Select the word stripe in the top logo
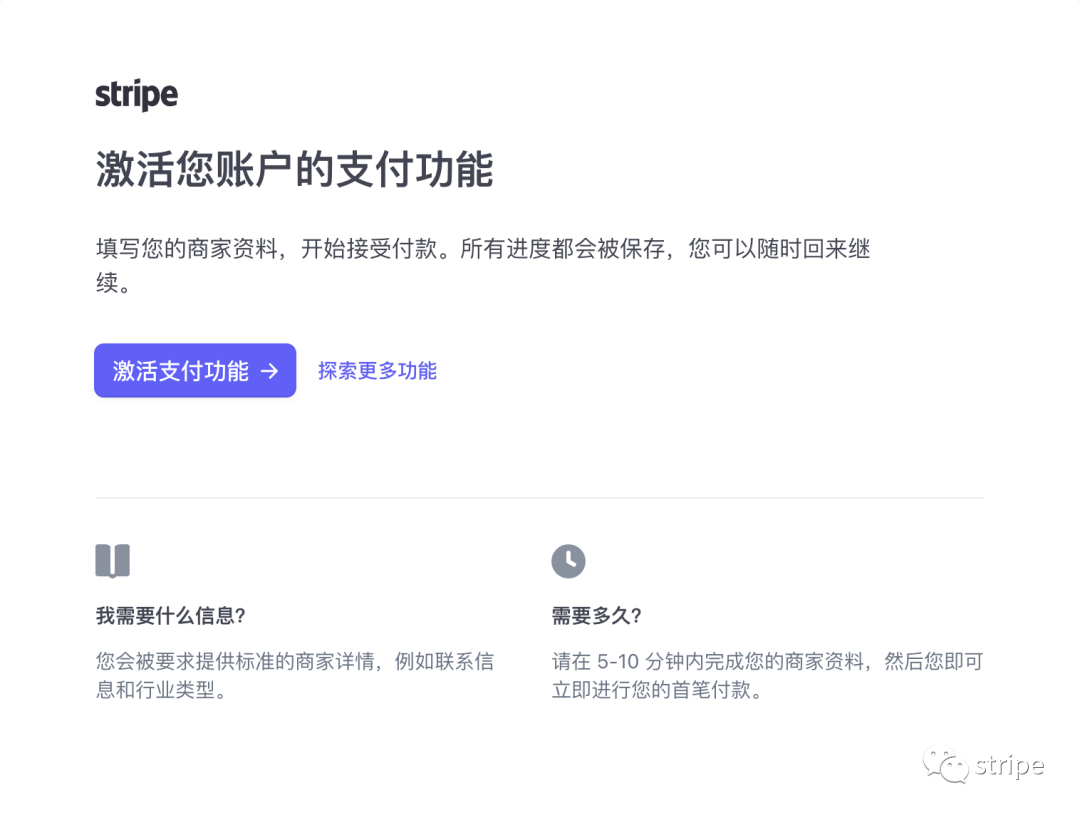Screen dimensions: 1080x815 pos(136,94)
